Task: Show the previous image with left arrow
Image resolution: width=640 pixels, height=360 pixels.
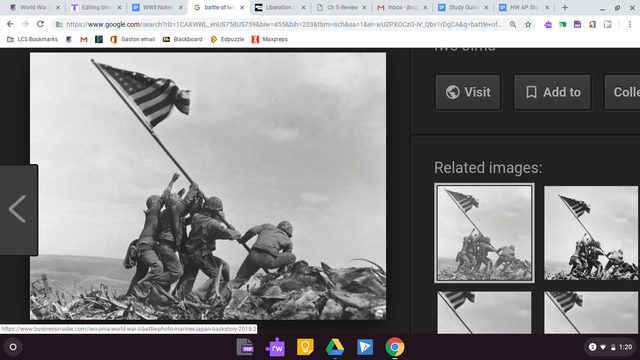Action: [x=18, y=209]
